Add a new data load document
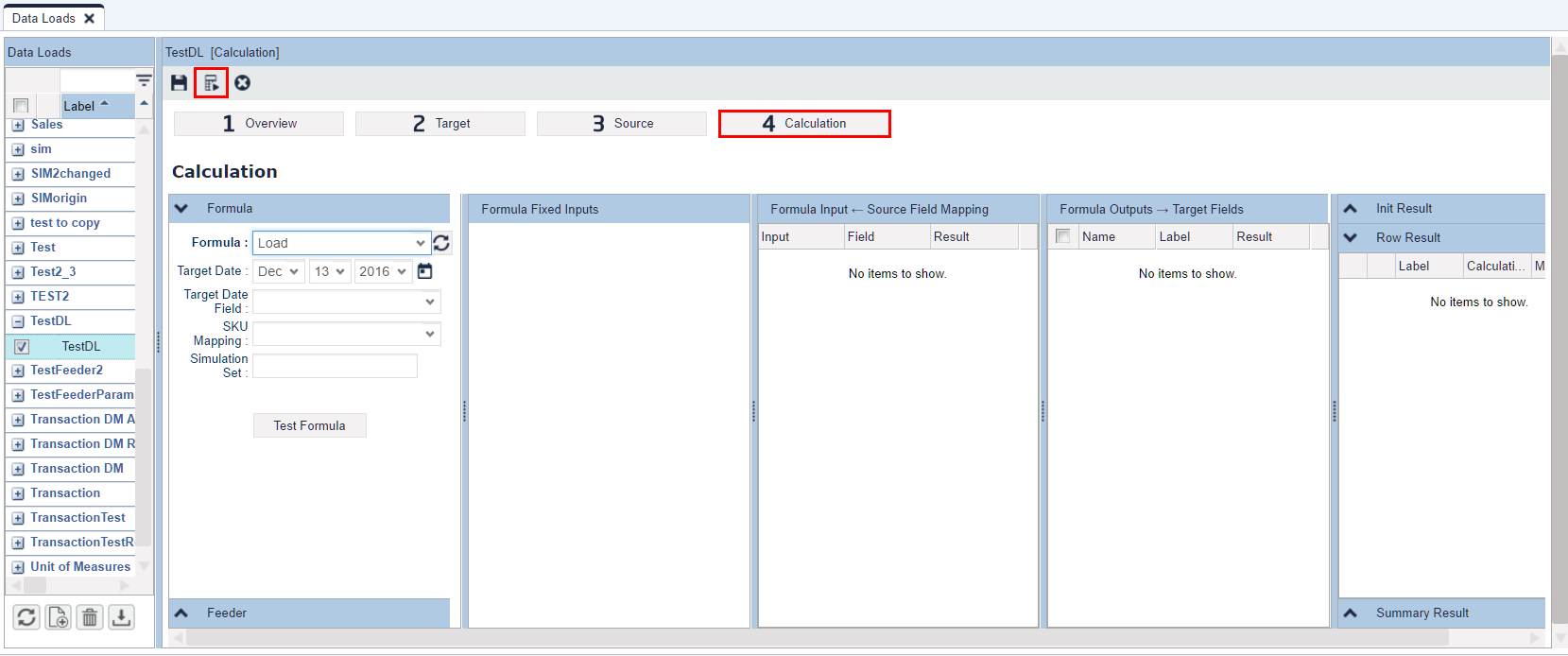This screenshot has width=1568, height=656. [x=59, y=617]
